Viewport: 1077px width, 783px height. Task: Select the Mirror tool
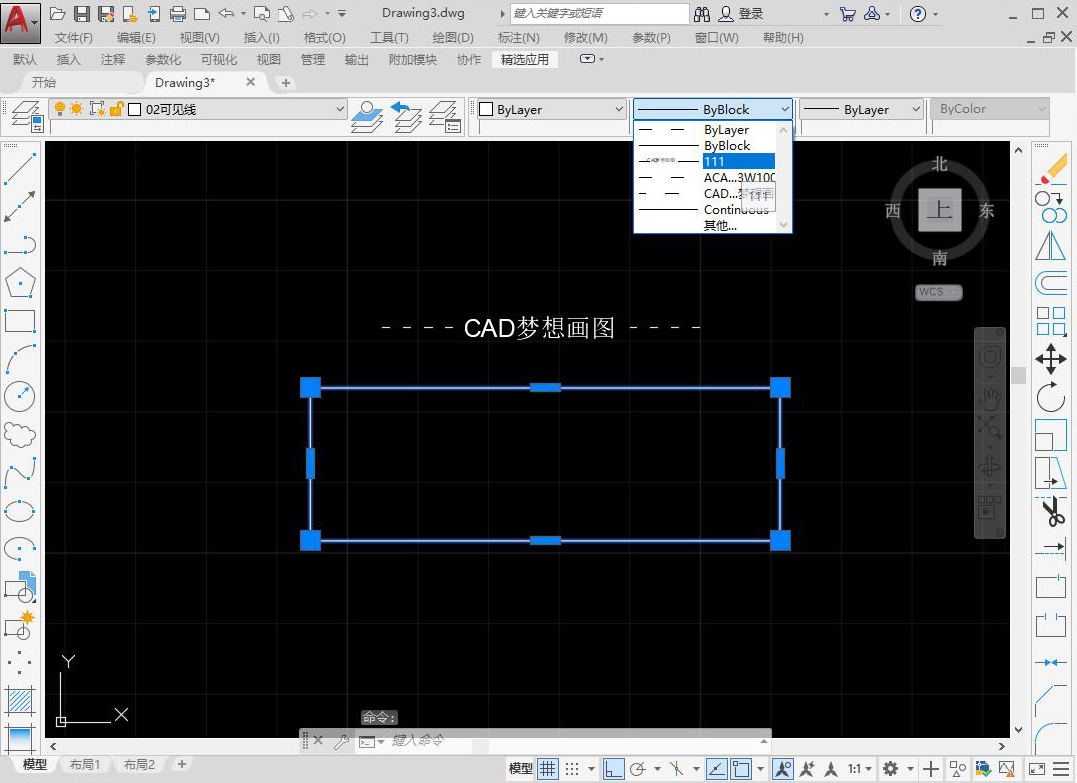[1050, 245]
